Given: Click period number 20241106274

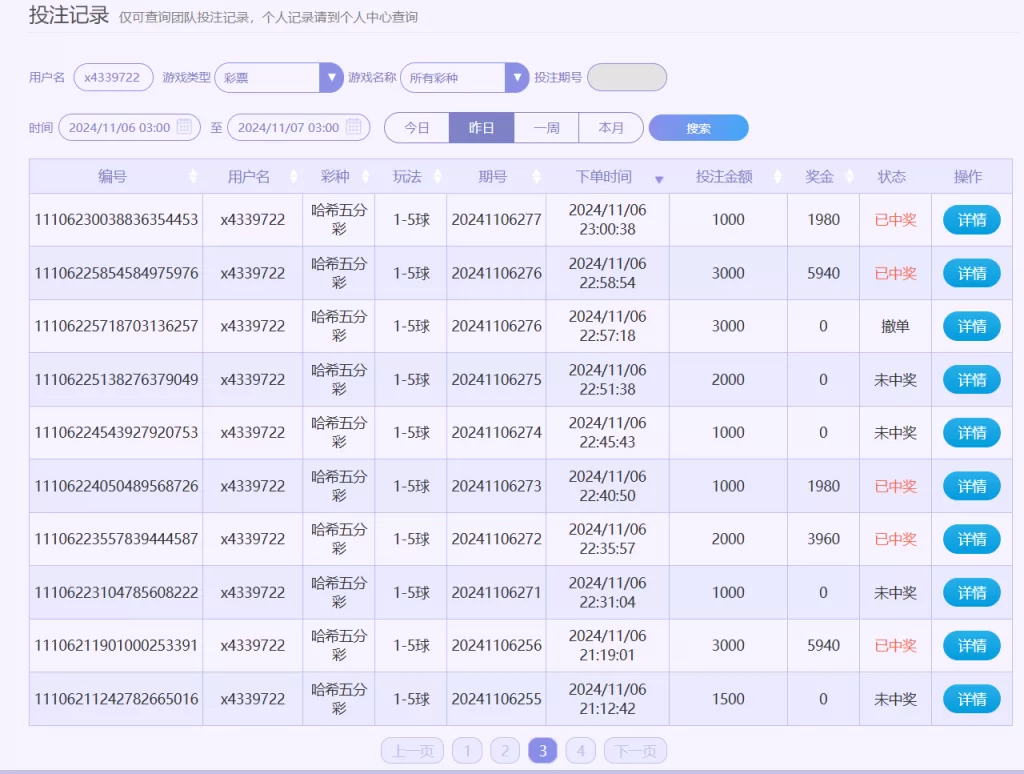Looking at the screenshot, I should click(496, 432).
